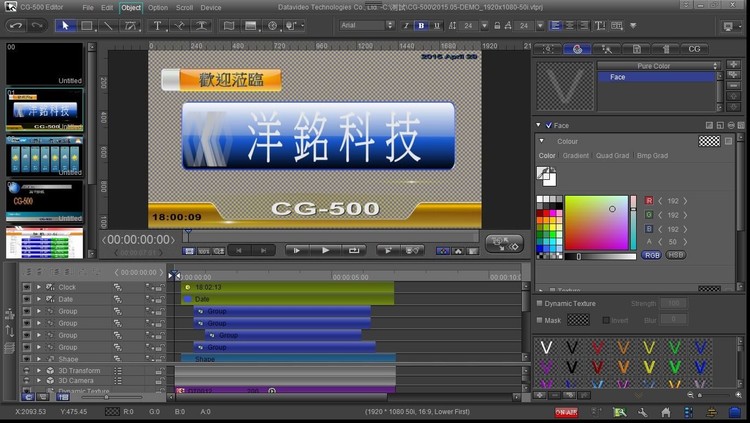Click the right text alignment icon
This screenshot has width=750, height=423.
(584, 25)
